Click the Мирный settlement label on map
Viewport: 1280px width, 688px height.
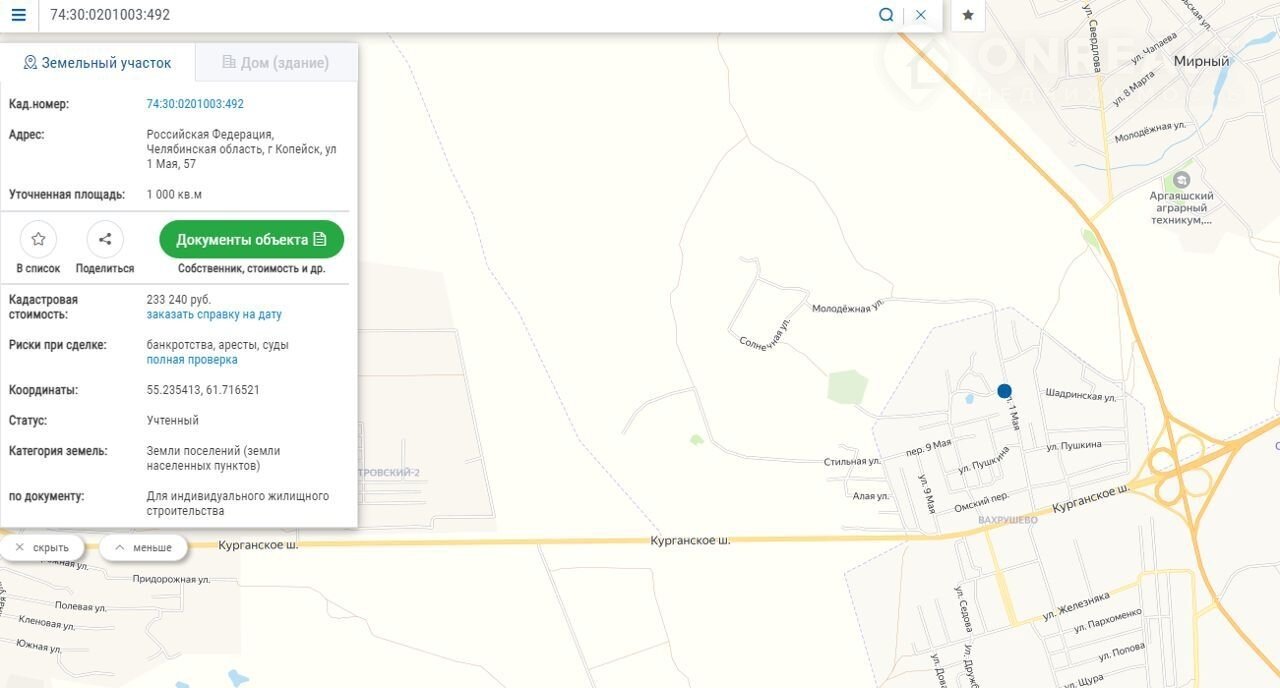pos(1201,61)
